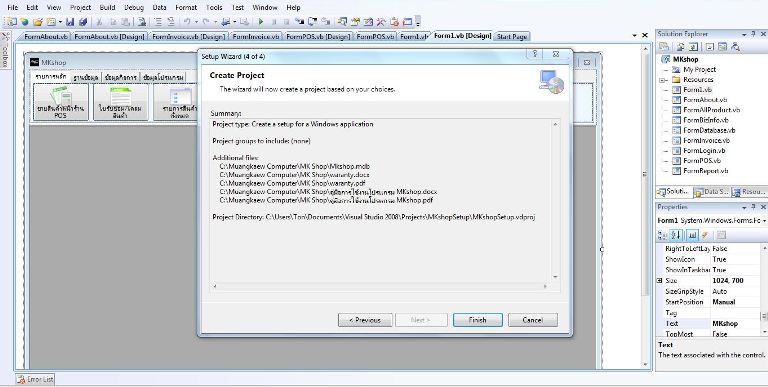Select FormDatabase.vb in Solution Explorer

point(709,130)
